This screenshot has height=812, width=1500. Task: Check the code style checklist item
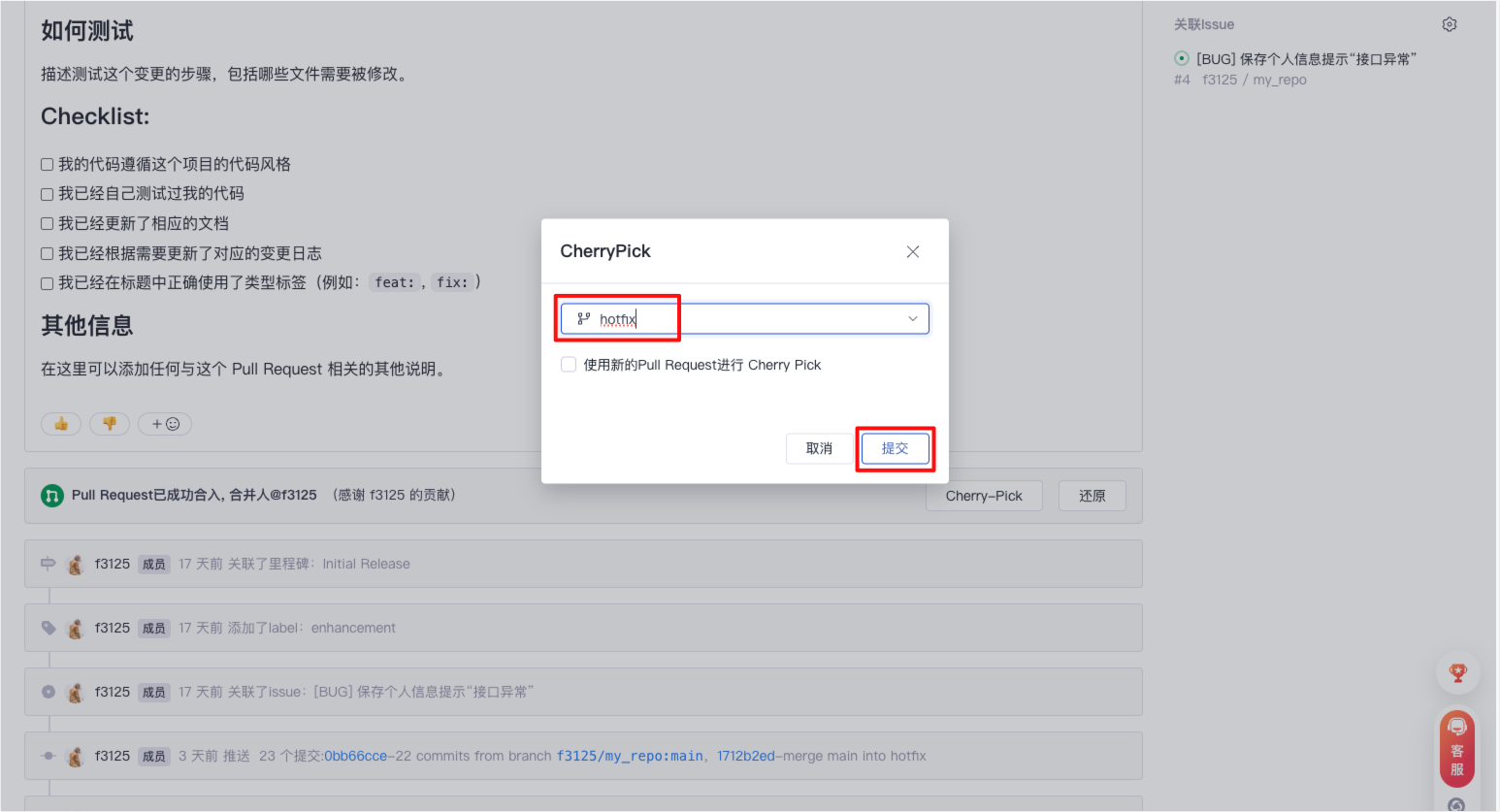tap(47, 165)
